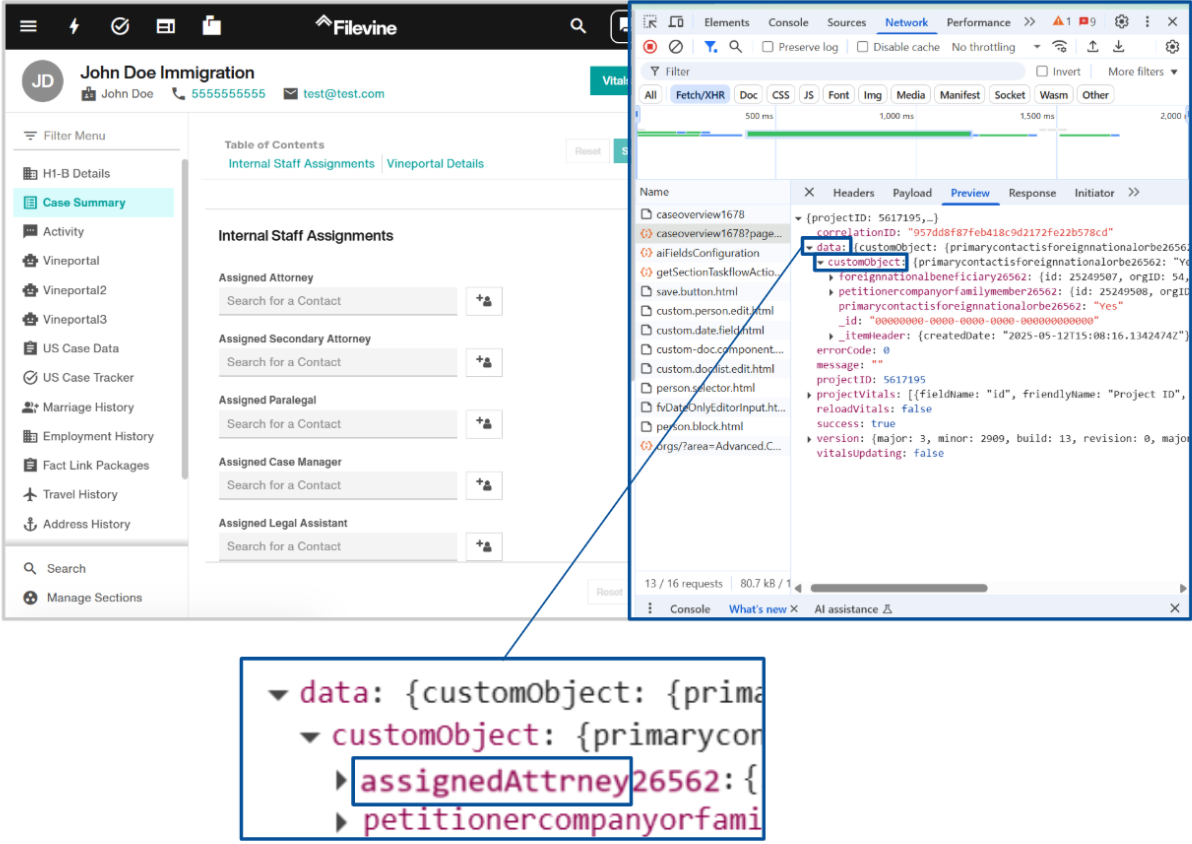
Task: Open the Payload tab
Action: click(x=911, y=192)
